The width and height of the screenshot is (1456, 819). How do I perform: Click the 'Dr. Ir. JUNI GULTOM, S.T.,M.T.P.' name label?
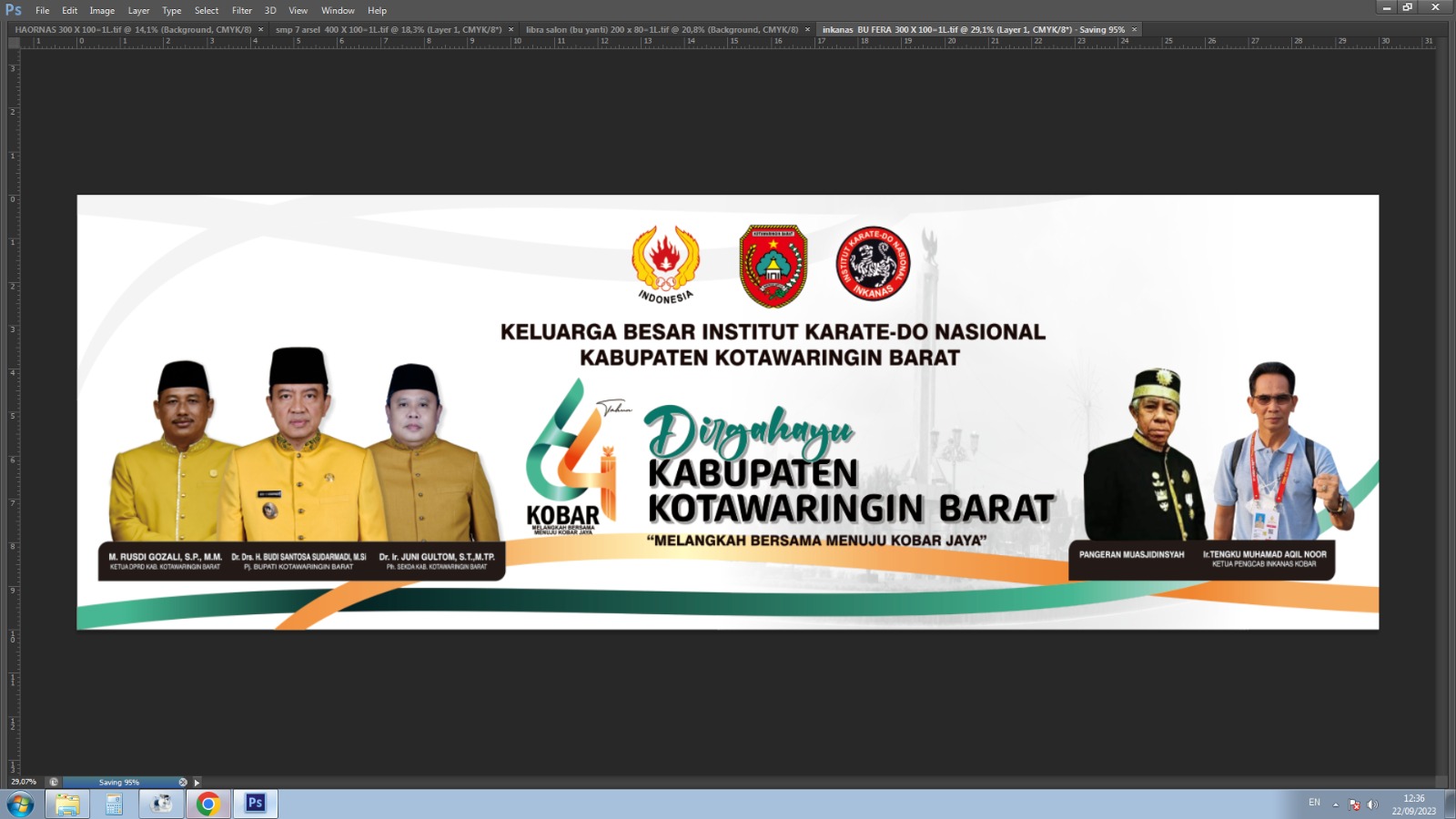[x=437, y=557]
